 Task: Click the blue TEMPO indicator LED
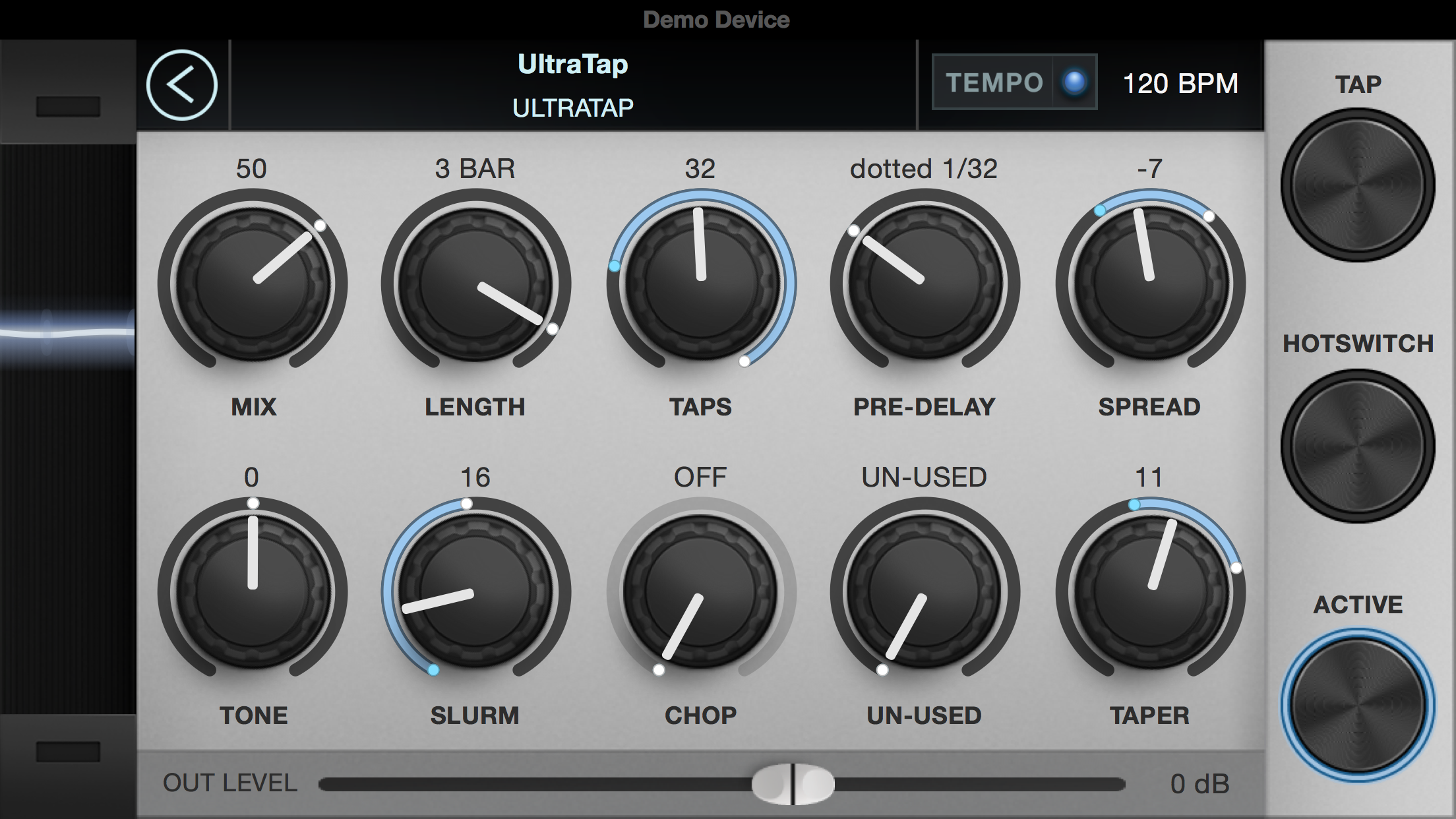pyautogui.click(x=1074, y=83)
